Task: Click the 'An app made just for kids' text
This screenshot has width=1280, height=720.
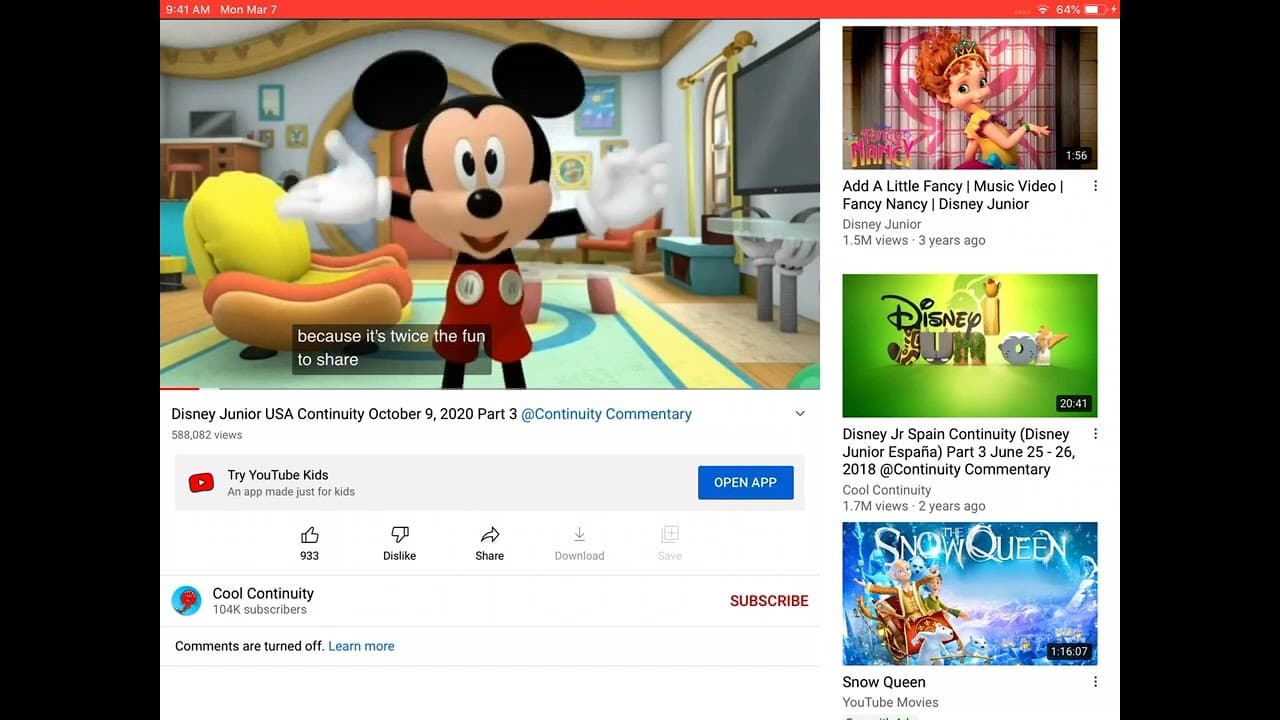Action: [291, 492]
